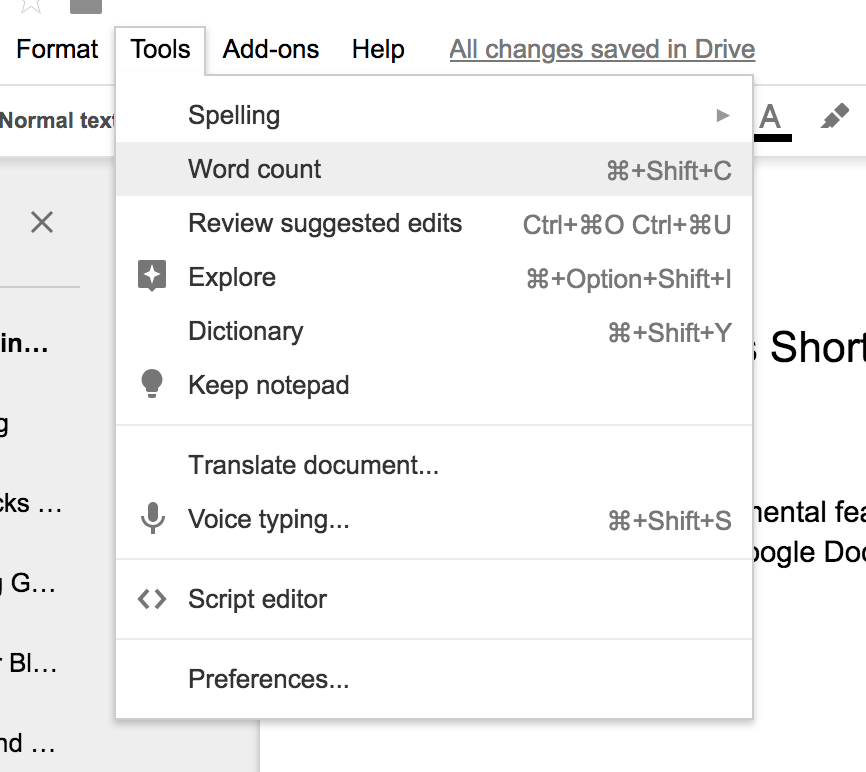Screen dimensions: 866x772
Task: Click the Keep notepad lightbulb icon
Action: (x=152, y=385)
